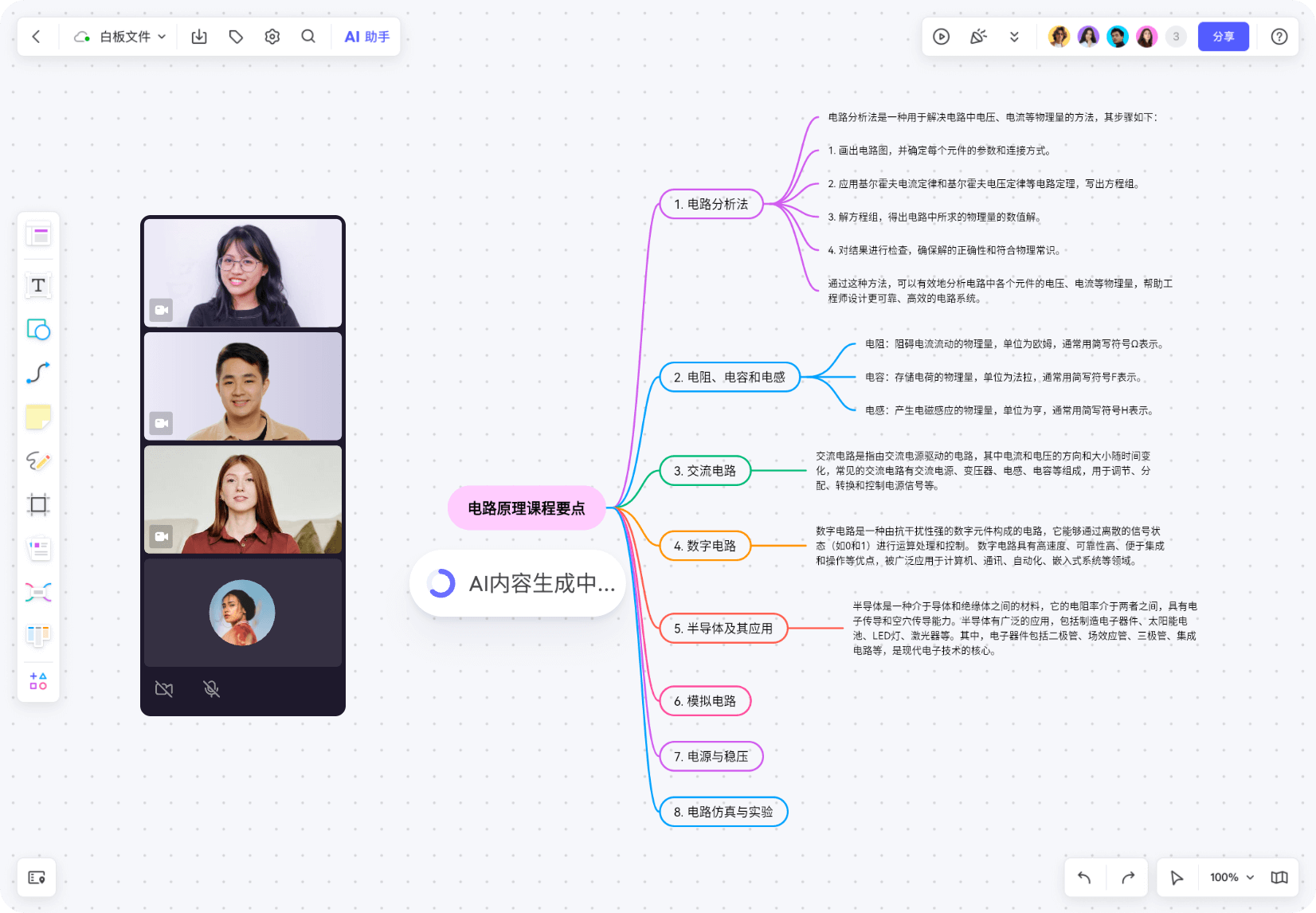Click the undo arrow
Screen dimensions: 1316x913
[x=1084, y=877]
